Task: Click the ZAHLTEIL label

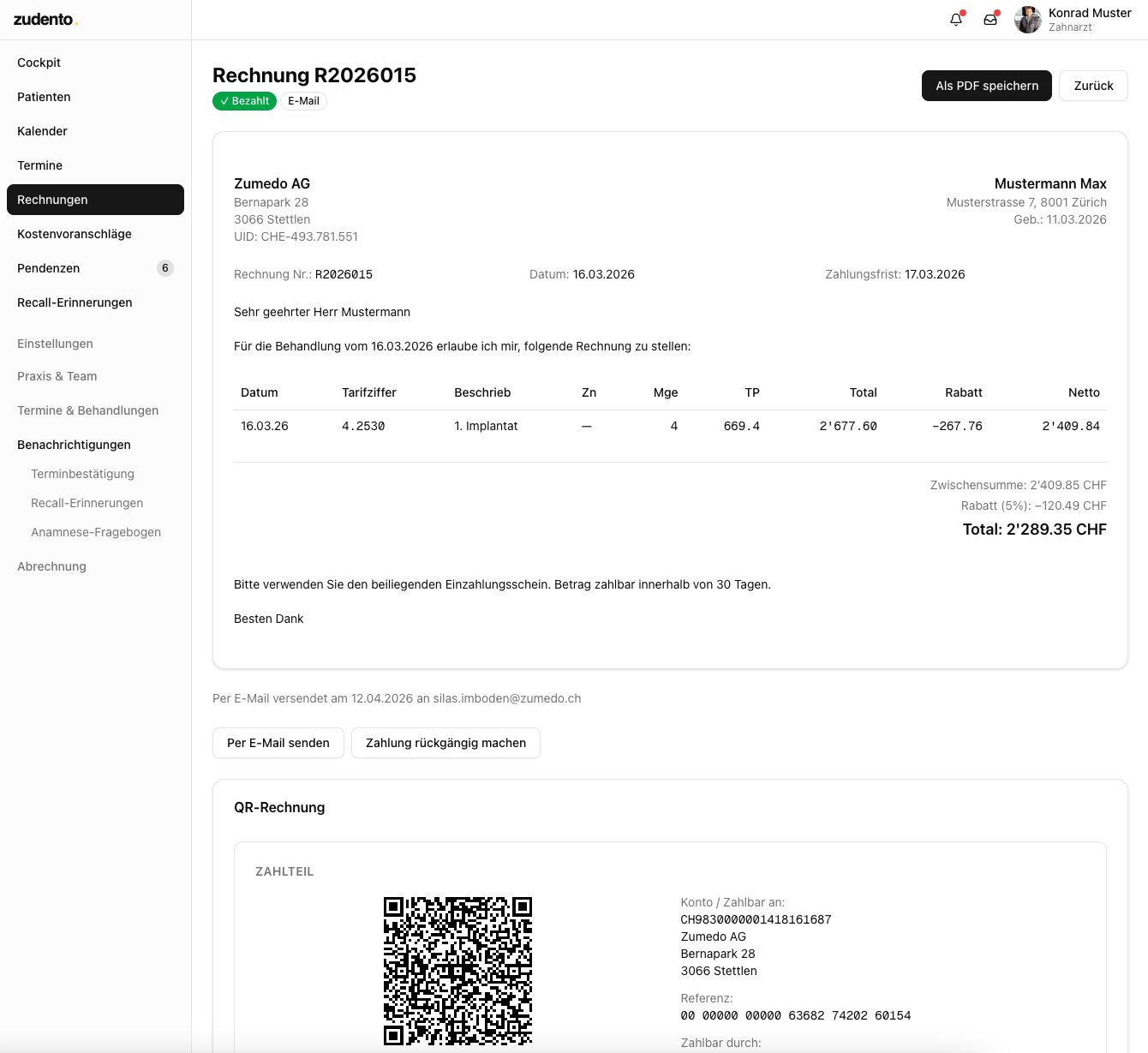Action: [x=284, y=871]
